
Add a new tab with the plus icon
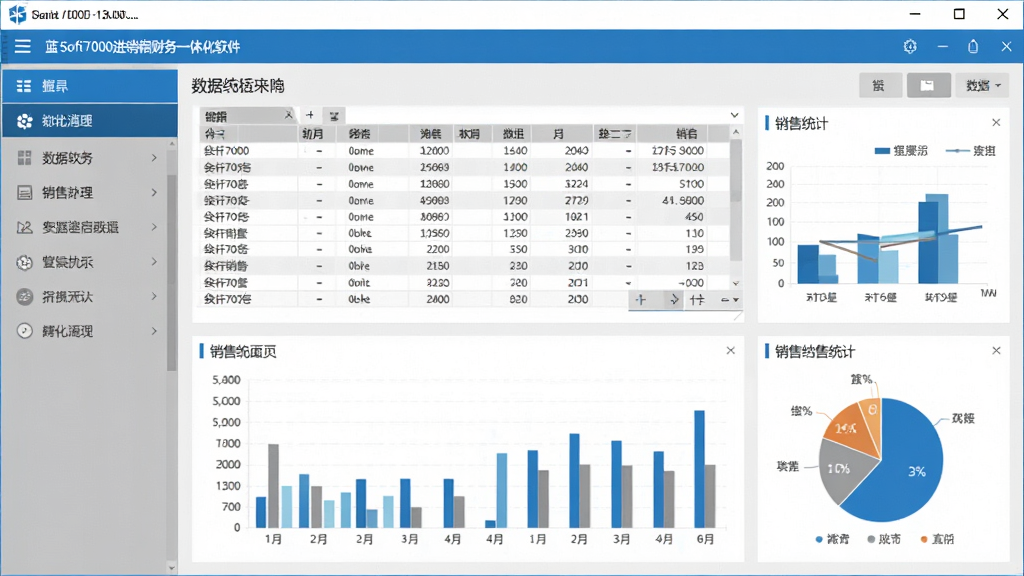click(x=310, y=116)
